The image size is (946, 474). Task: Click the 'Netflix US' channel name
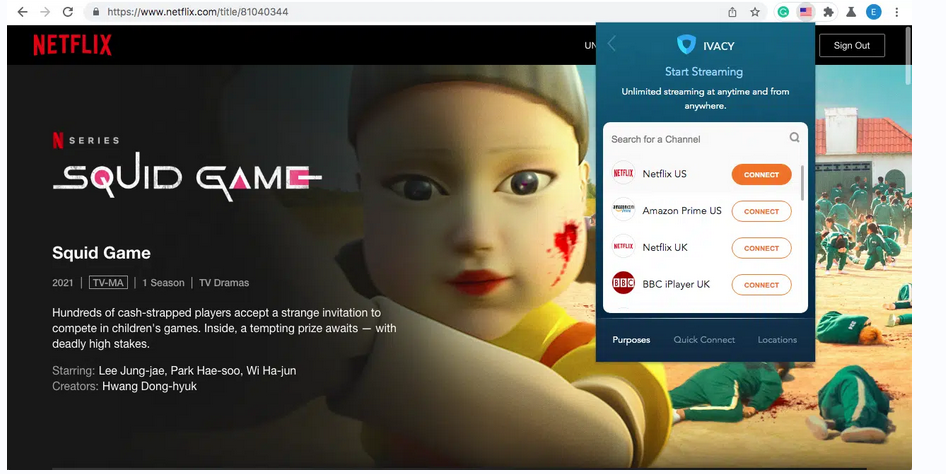pyautogui.click(x=664, y=174)
